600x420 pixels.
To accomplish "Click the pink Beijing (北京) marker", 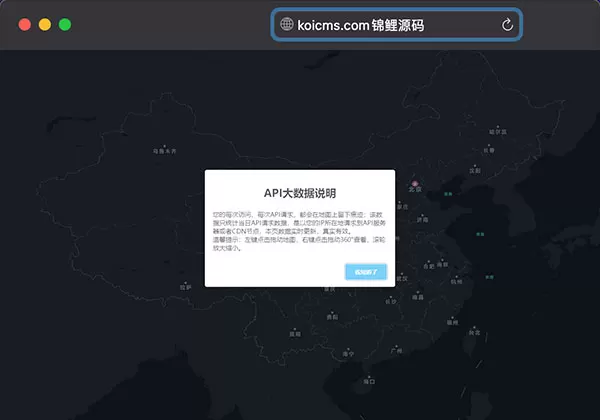I will 415,184.
